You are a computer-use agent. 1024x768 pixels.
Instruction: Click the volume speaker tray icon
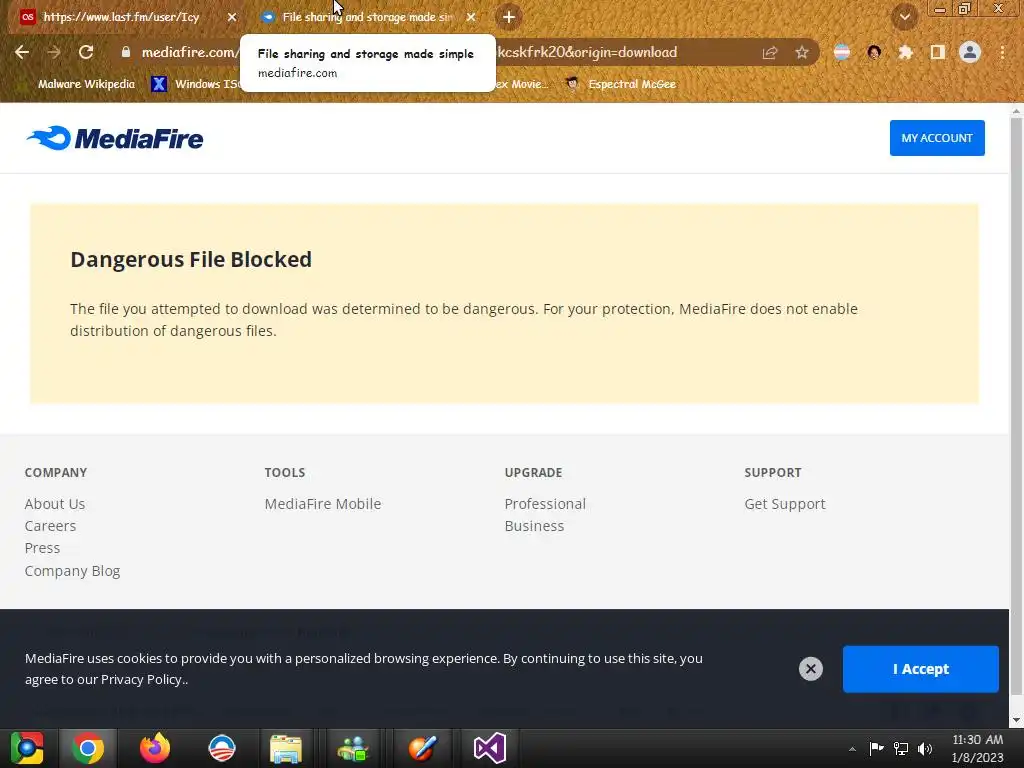pyautogui.click(x=925, y=748)
